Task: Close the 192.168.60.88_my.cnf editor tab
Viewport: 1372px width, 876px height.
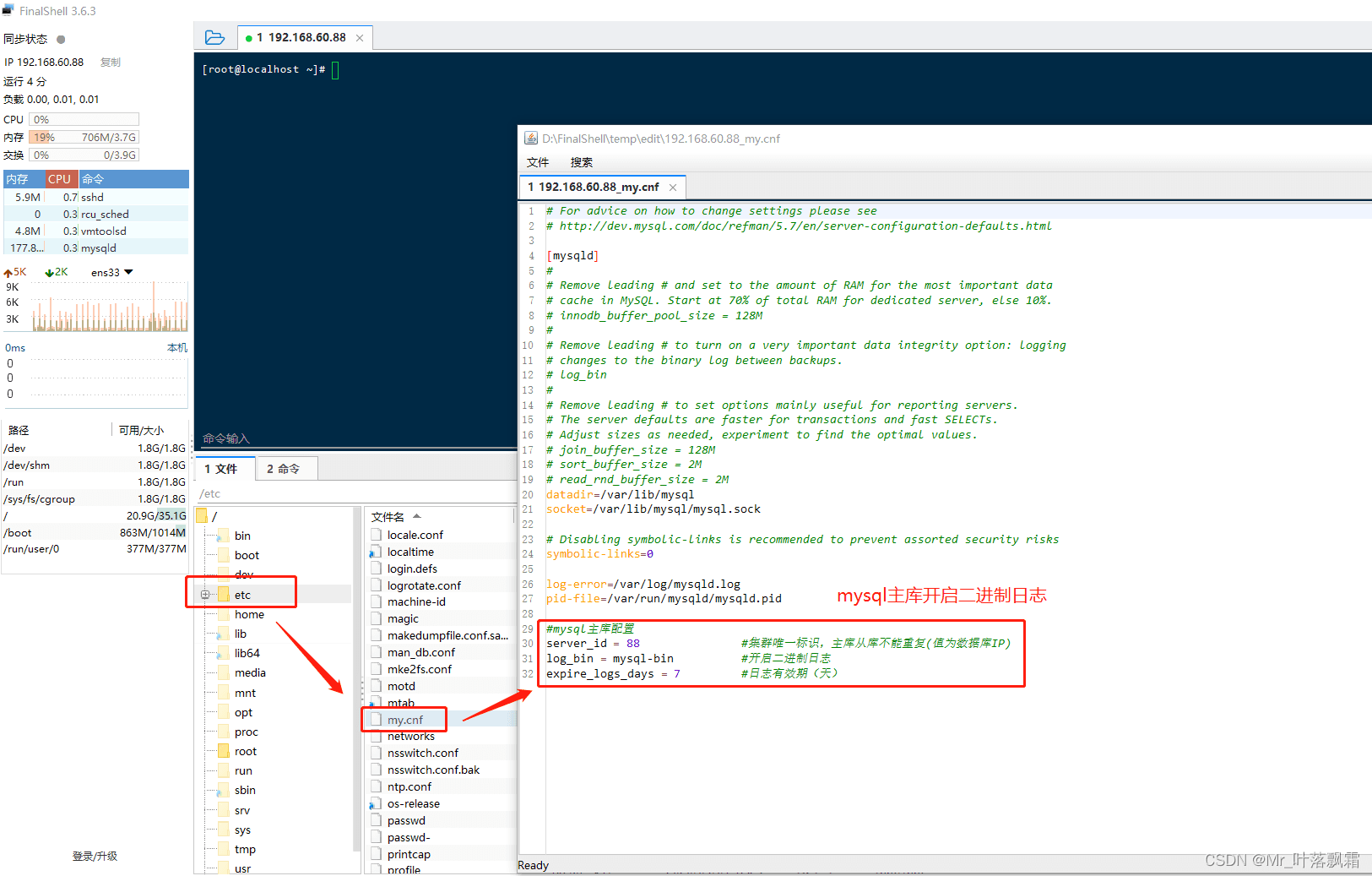Action: click(673, 188)
